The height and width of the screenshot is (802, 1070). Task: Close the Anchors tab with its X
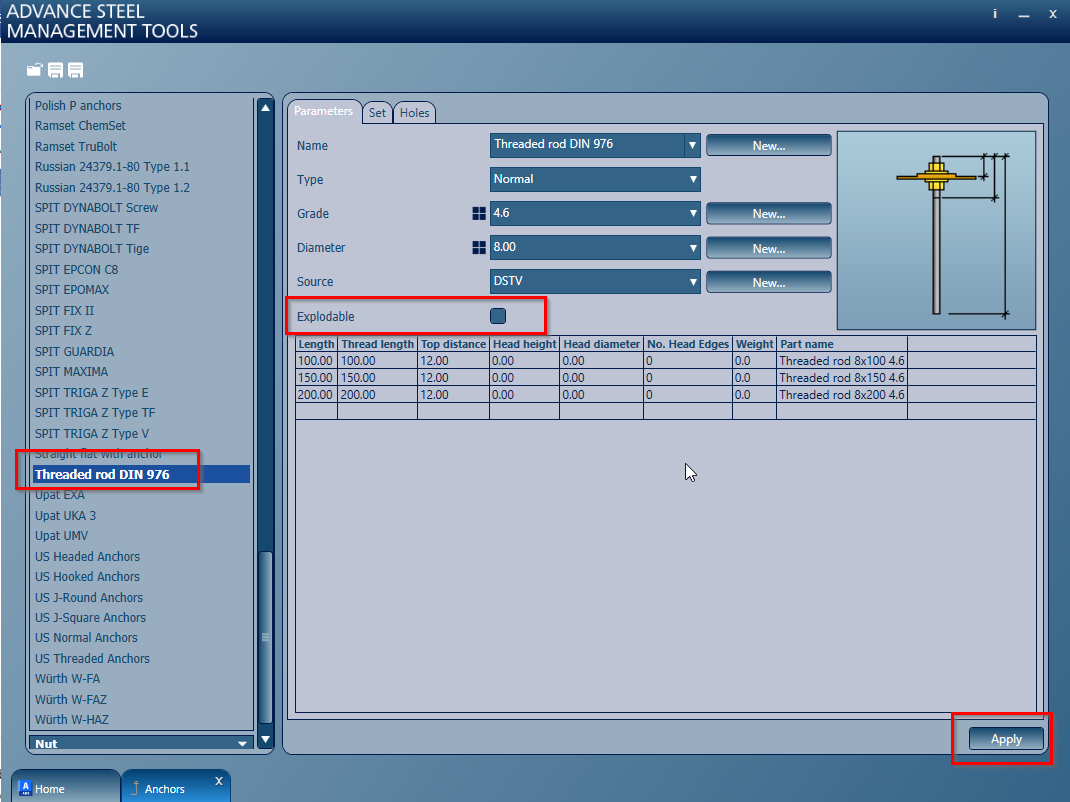tap(218, 781)
